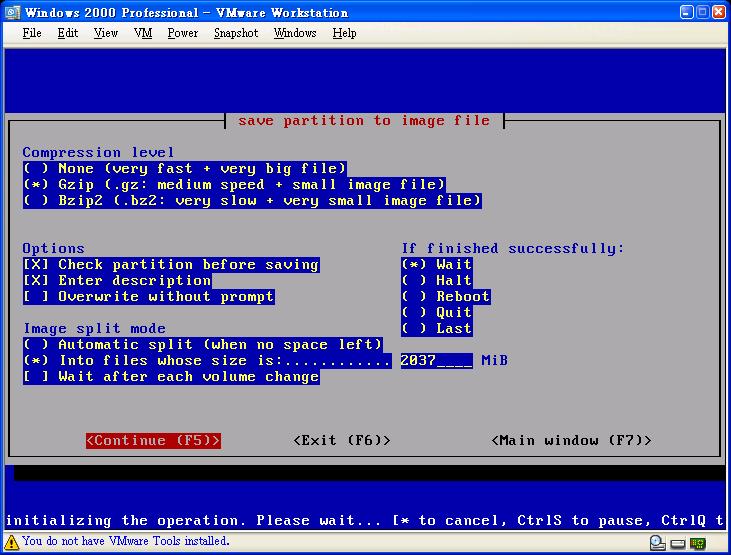Click Main window (F7) button
Image resolution: width=731 pixels, height=555 pixels.
tap(572, 440)
